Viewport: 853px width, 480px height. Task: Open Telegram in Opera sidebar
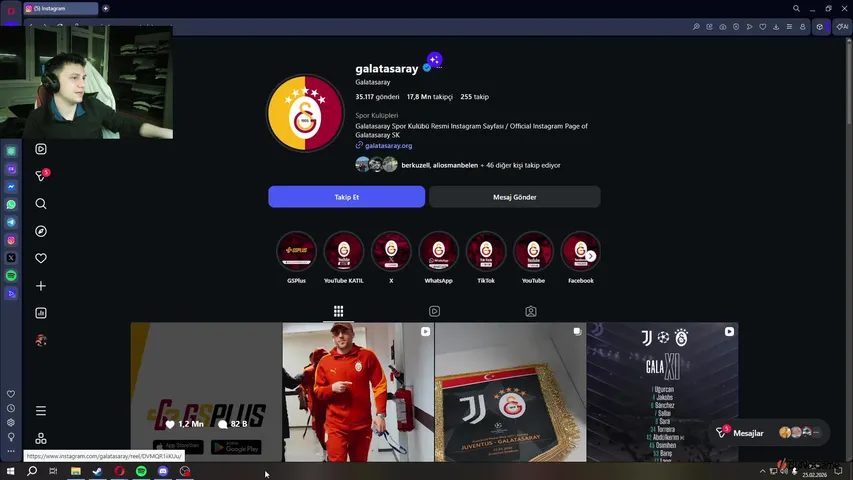11,222
